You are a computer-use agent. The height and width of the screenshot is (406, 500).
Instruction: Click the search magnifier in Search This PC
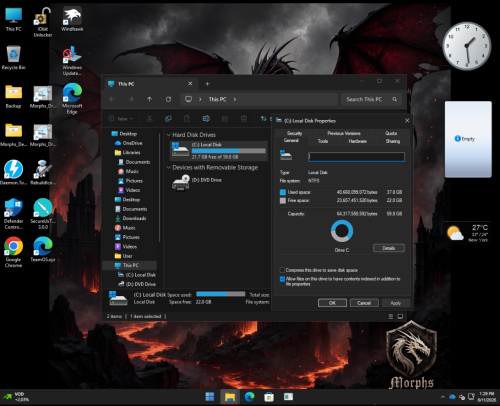click(395, 99)
